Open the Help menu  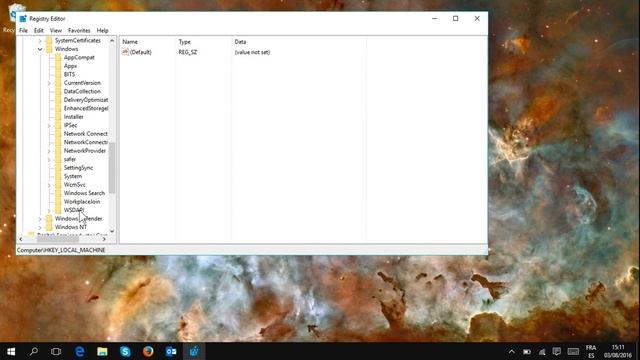tap(102, 31)
